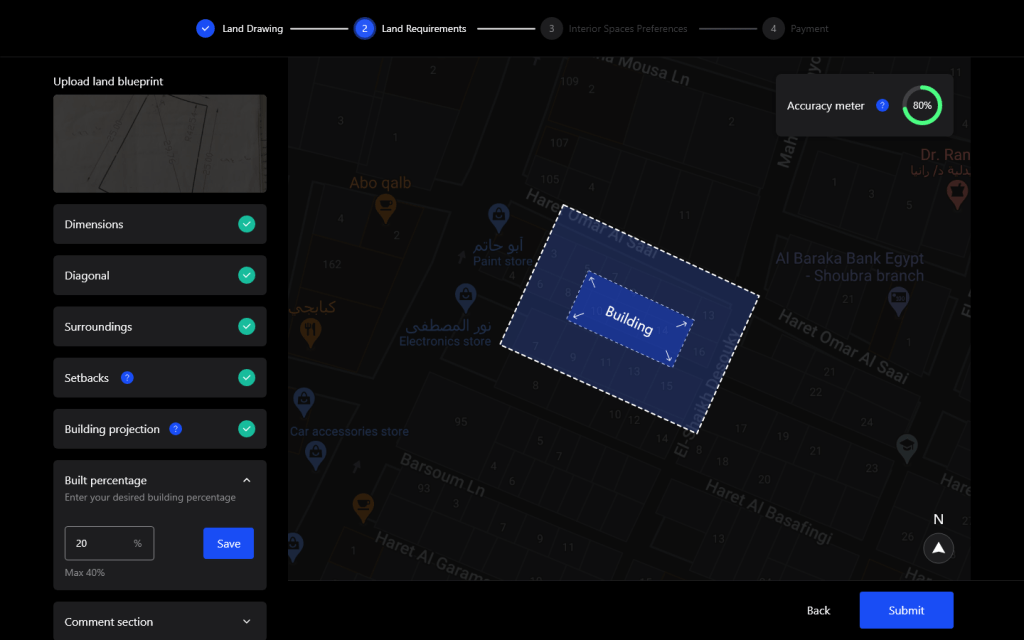
Task: Click the Building projection help icon
Action: (x=175, y=429)
